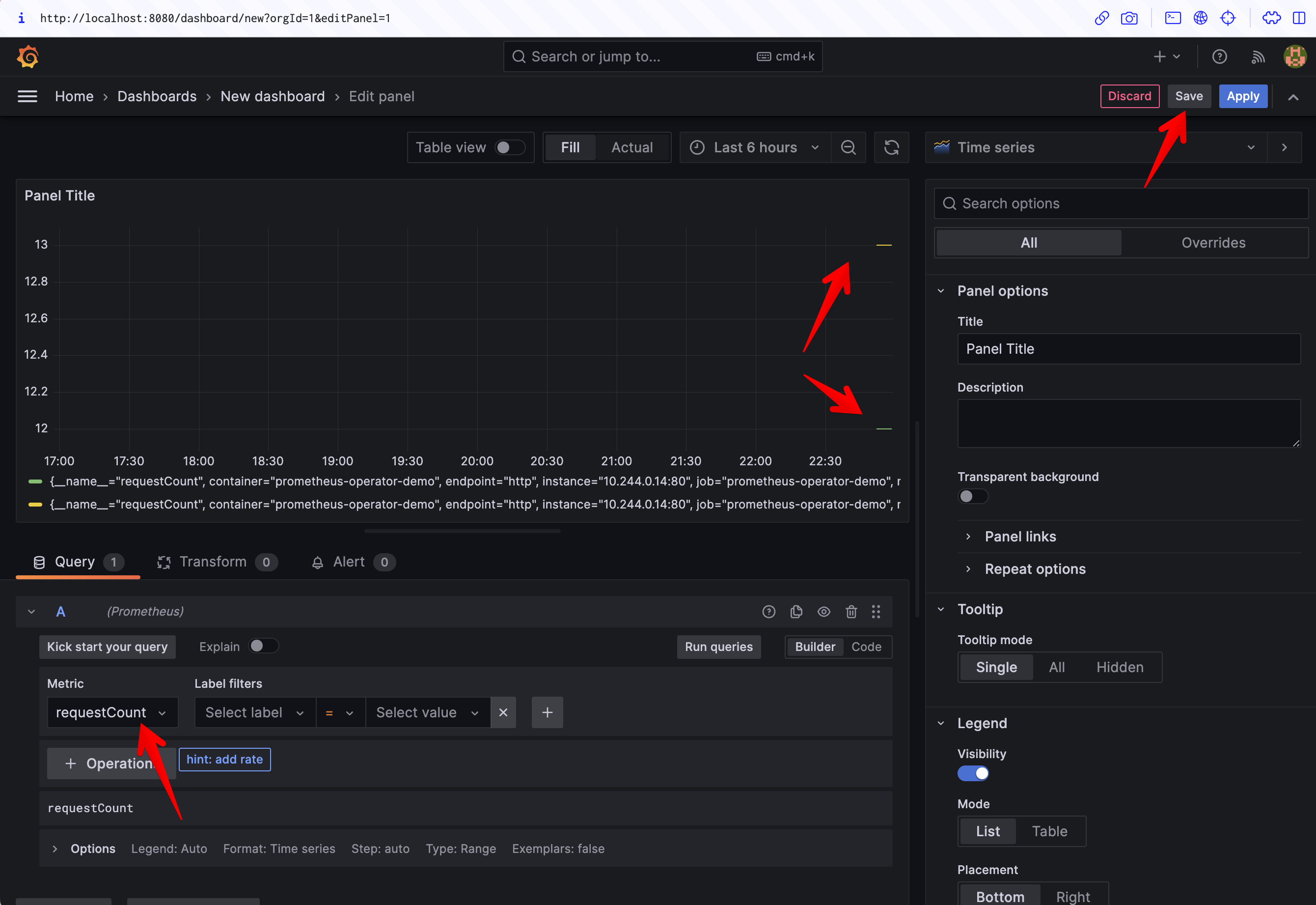Screen dimensions: 1316x905
Task: Delete query A with the trash icon
Action: 851,611
